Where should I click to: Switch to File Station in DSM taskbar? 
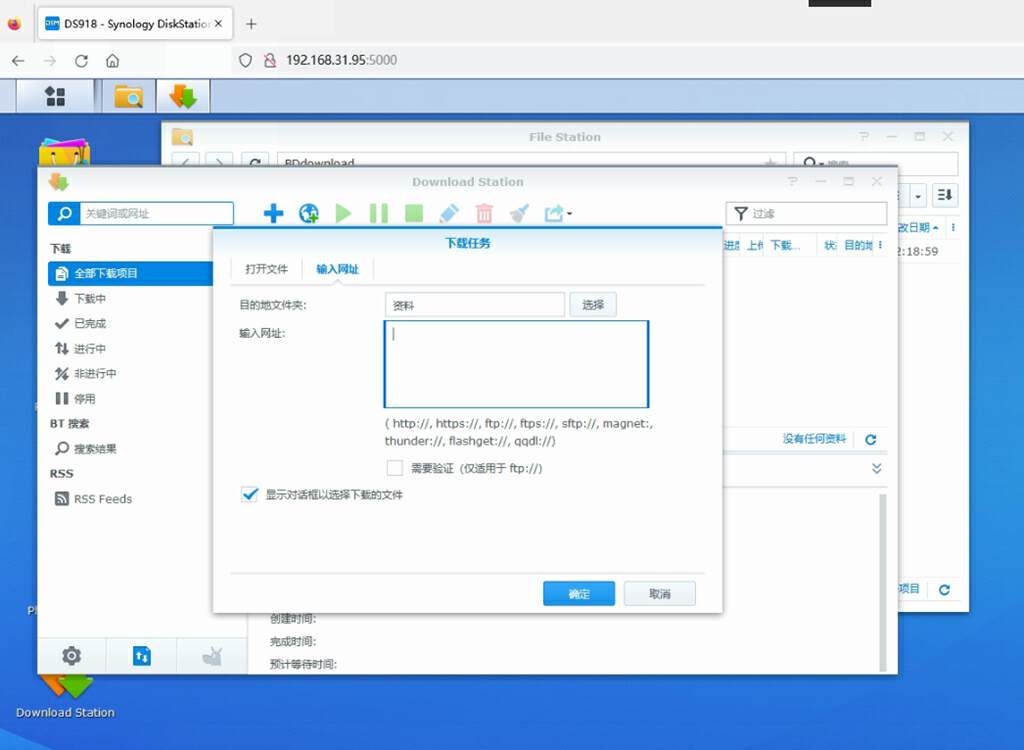[x=128, y=97]
